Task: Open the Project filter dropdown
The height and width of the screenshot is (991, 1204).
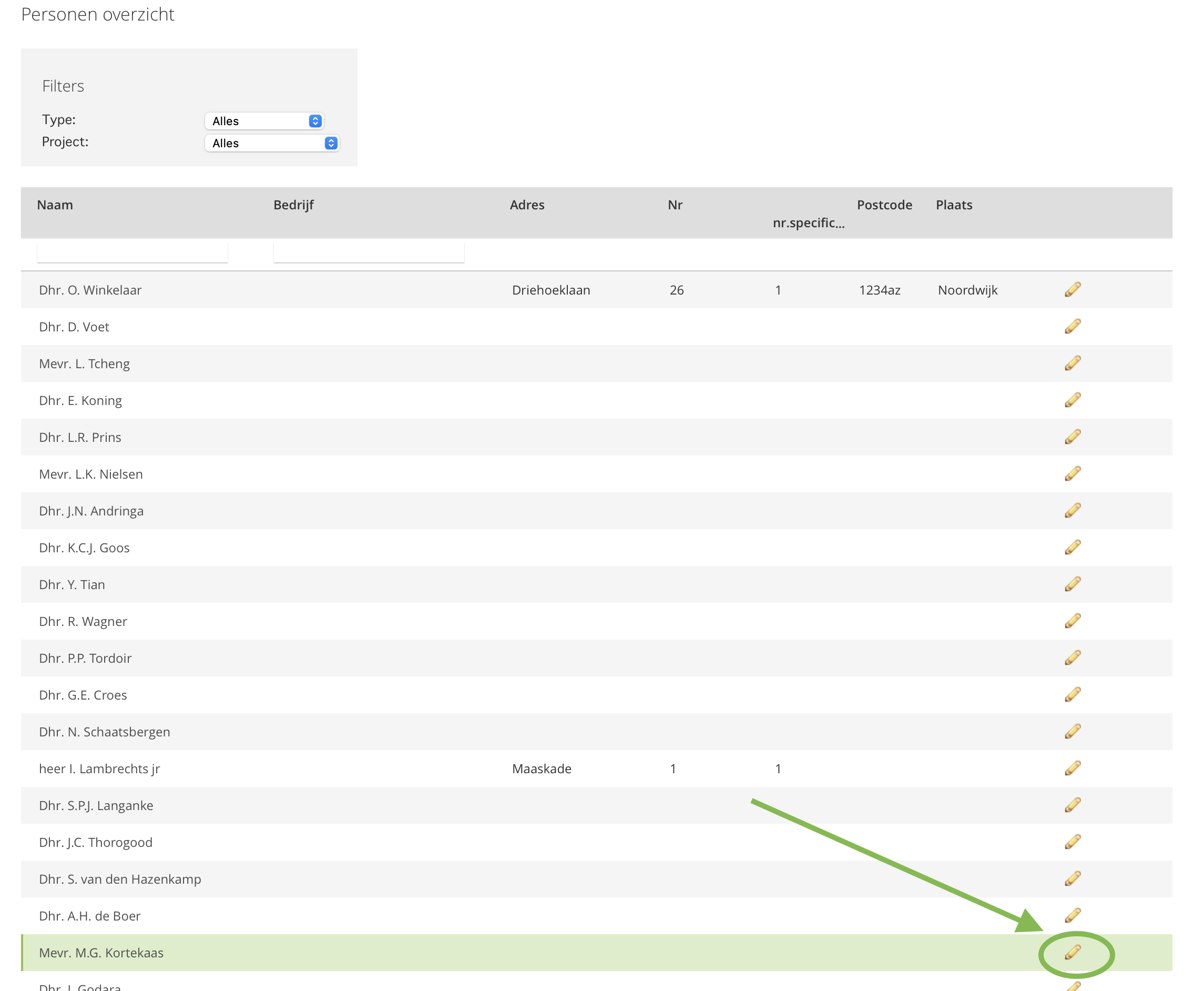Action: tap(272, 143)
